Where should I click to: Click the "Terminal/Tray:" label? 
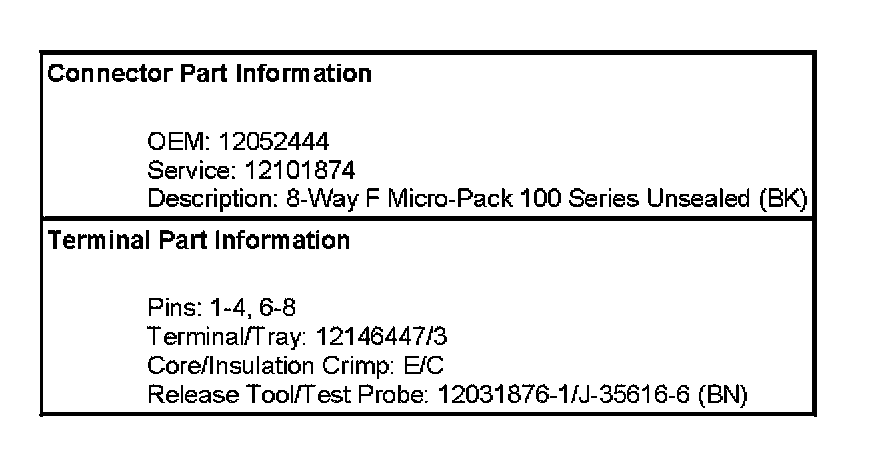215,337
